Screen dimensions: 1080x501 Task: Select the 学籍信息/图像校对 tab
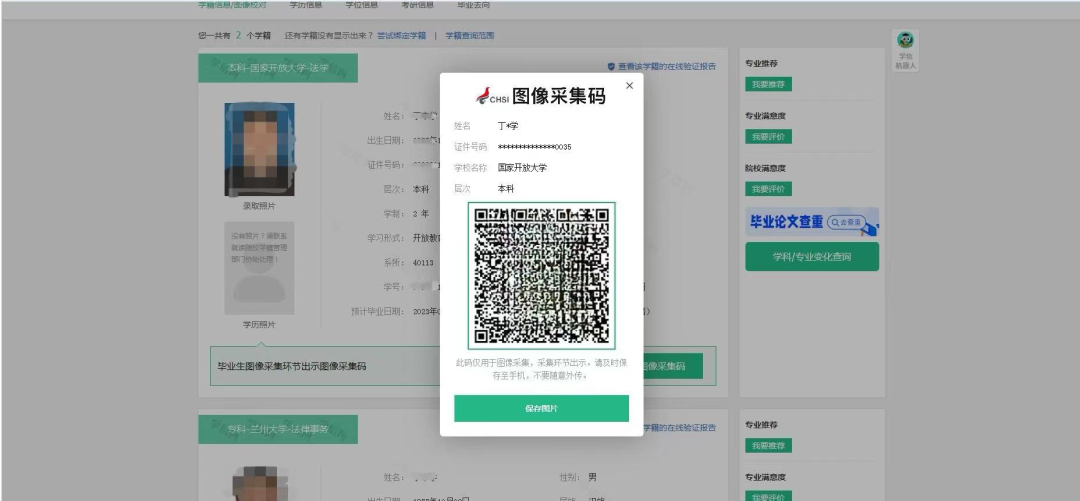pos(233,4)
